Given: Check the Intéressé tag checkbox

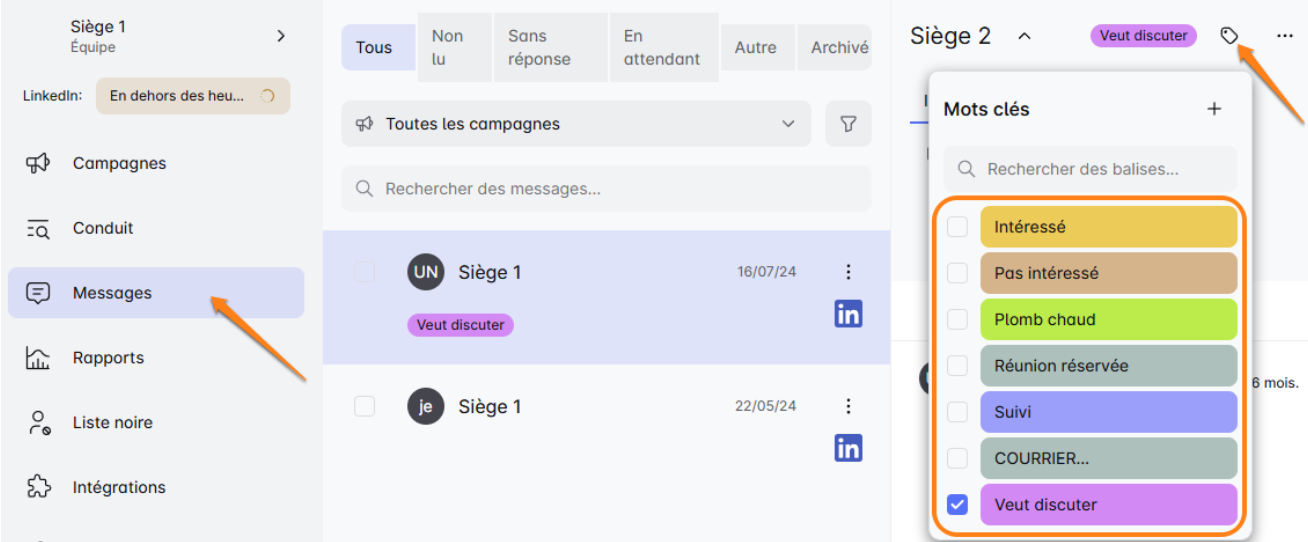Looking at the screenshot, I should click(x=957, y=227).
